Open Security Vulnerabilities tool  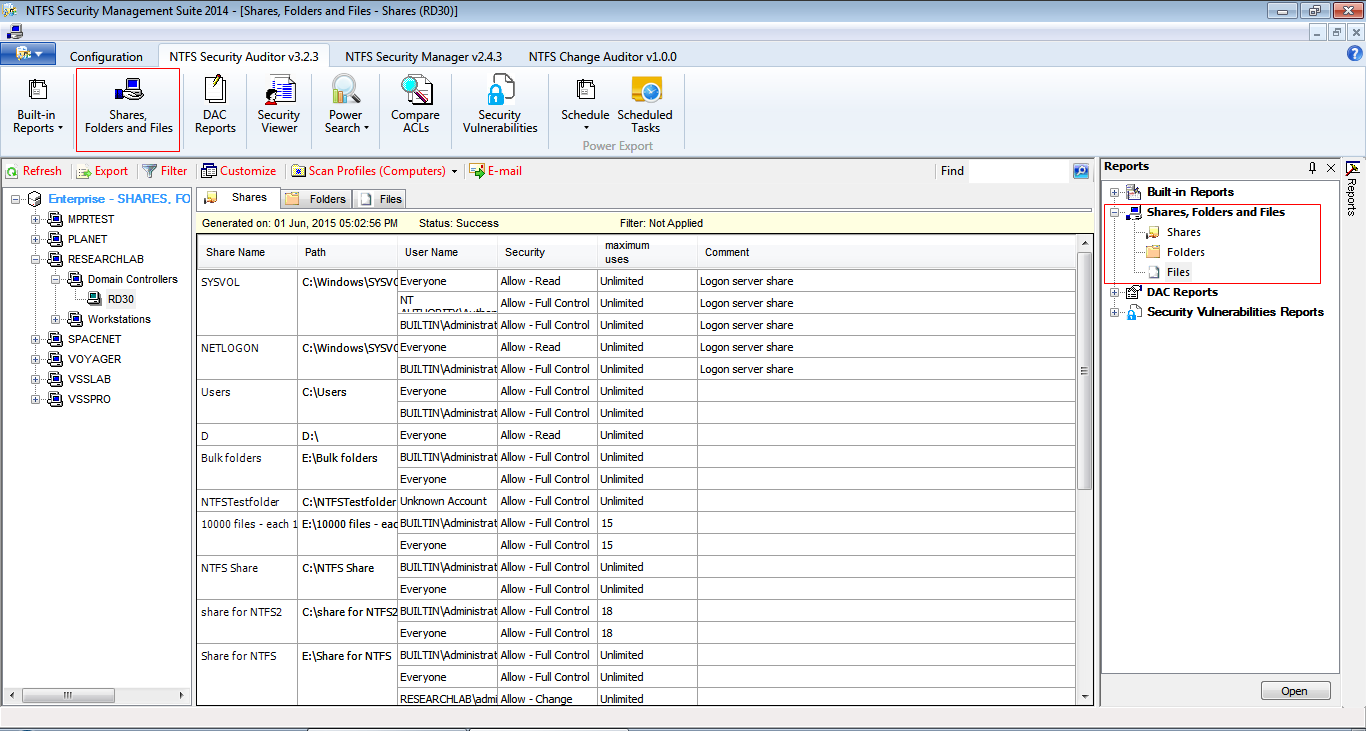(x=500, y=106)
